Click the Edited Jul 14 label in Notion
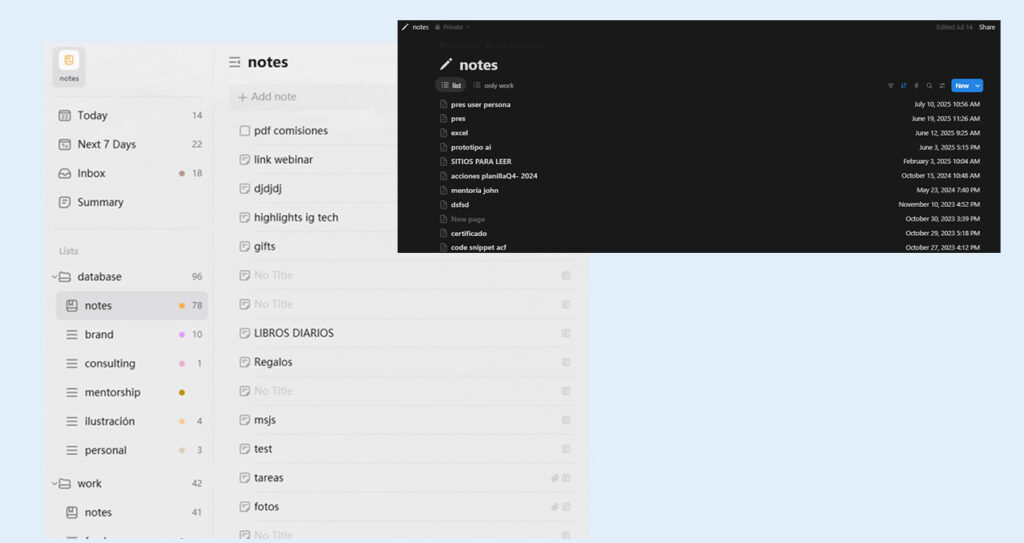Image resolution: width=1024 pixels, height=543 pixels. 954,27
